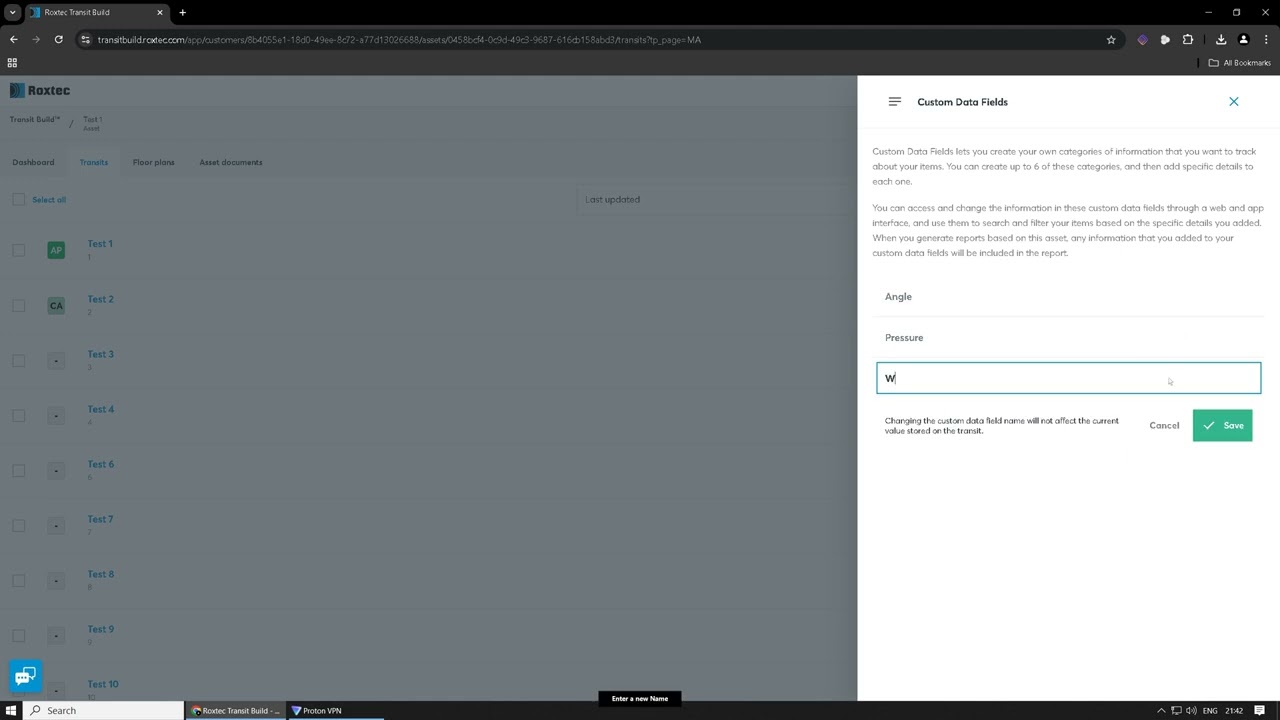
Task: Open the Dashboard tab
Action: coord(33,162)
